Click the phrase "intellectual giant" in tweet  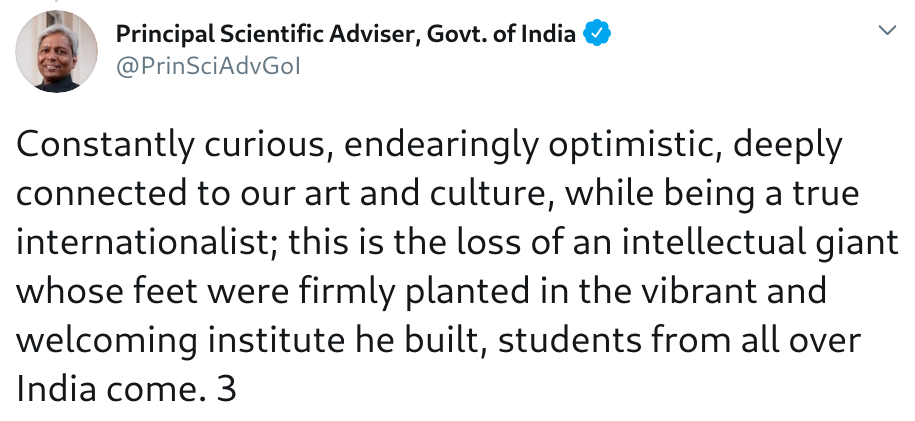point(760,243)
